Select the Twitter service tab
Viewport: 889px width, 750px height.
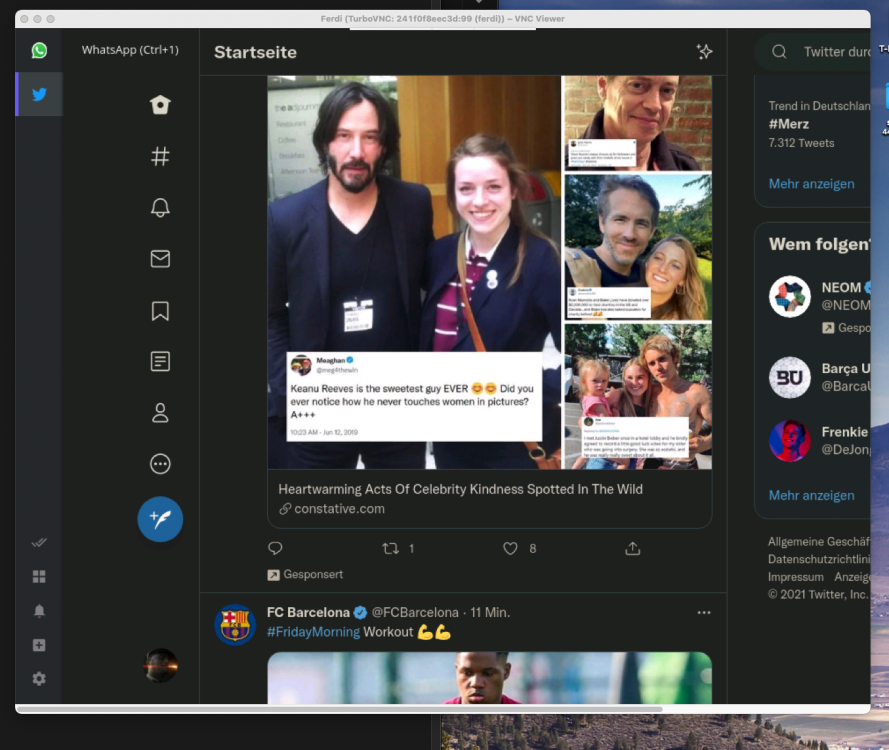tap(39, 94)
